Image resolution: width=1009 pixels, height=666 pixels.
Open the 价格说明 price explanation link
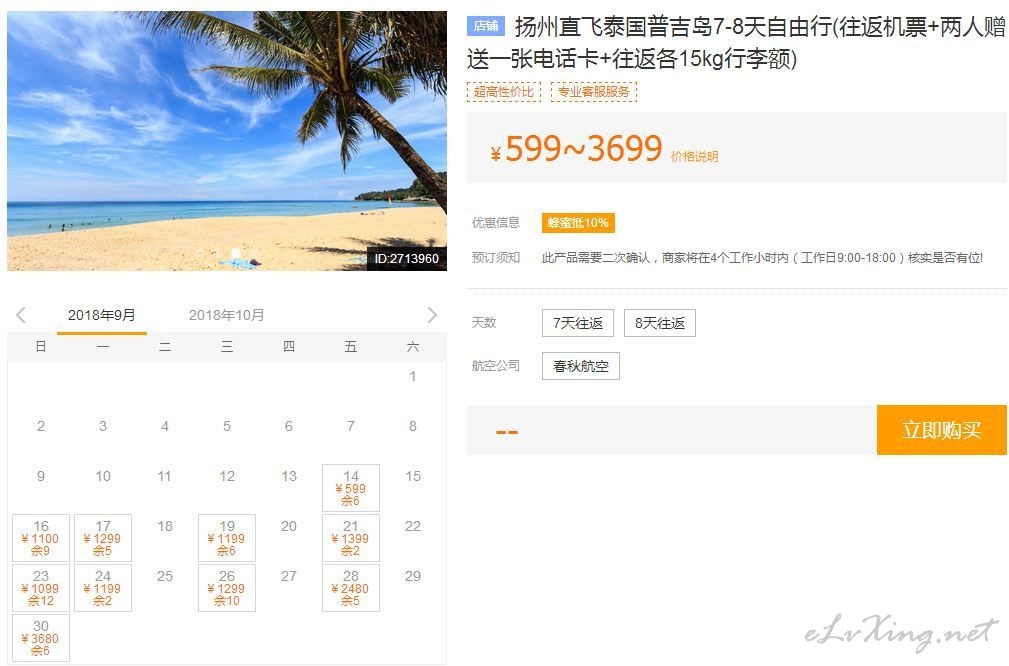pos(694,156)
